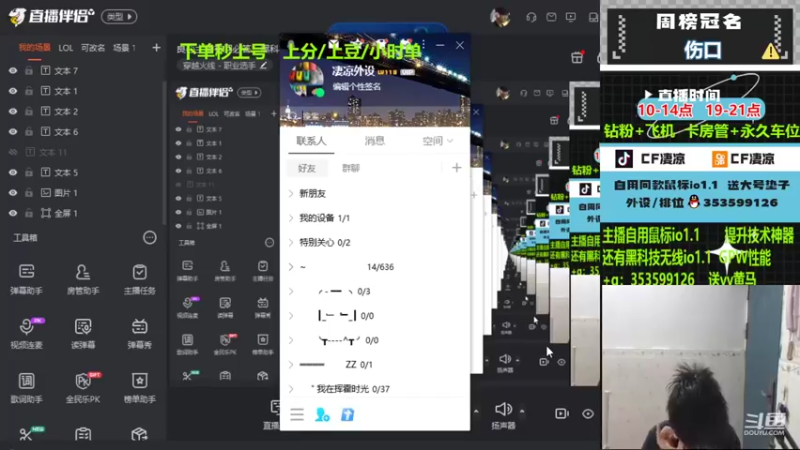Click the QQ search field

pyautogui.click(x=375, y=116)
